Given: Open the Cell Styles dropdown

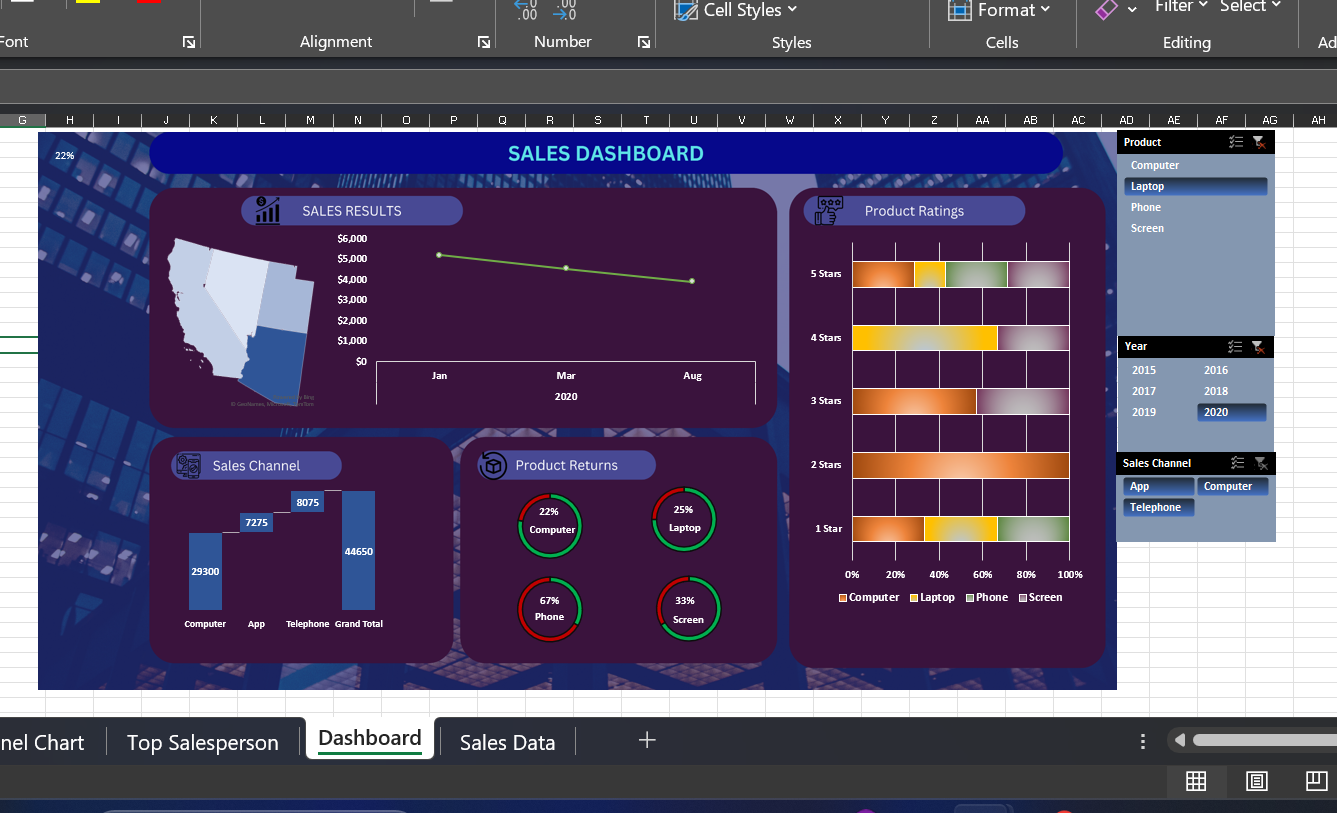Looking at the screenshot, I should point(750,10).
